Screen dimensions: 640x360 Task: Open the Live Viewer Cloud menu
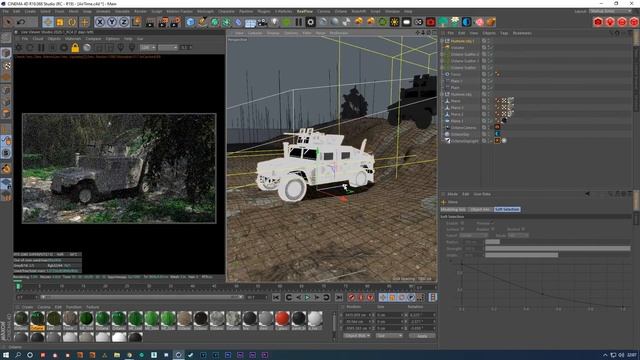[38, 39]
